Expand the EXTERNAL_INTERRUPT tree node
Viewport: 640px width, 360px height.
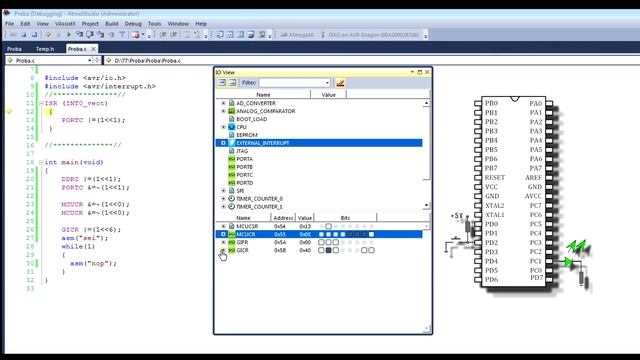coord(223,143)
